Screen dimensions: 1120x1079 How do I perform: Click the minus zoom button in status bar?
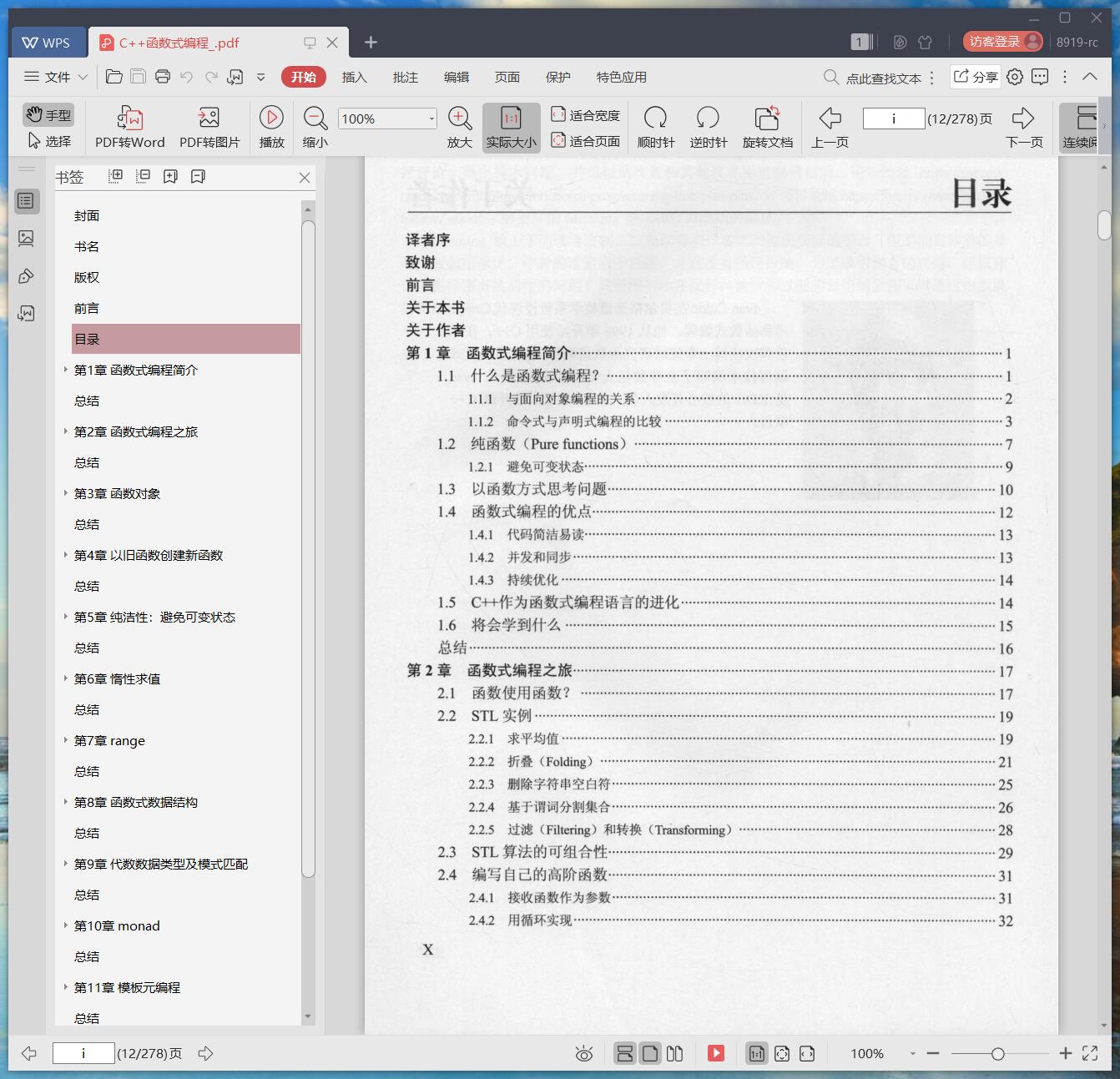933,1053
